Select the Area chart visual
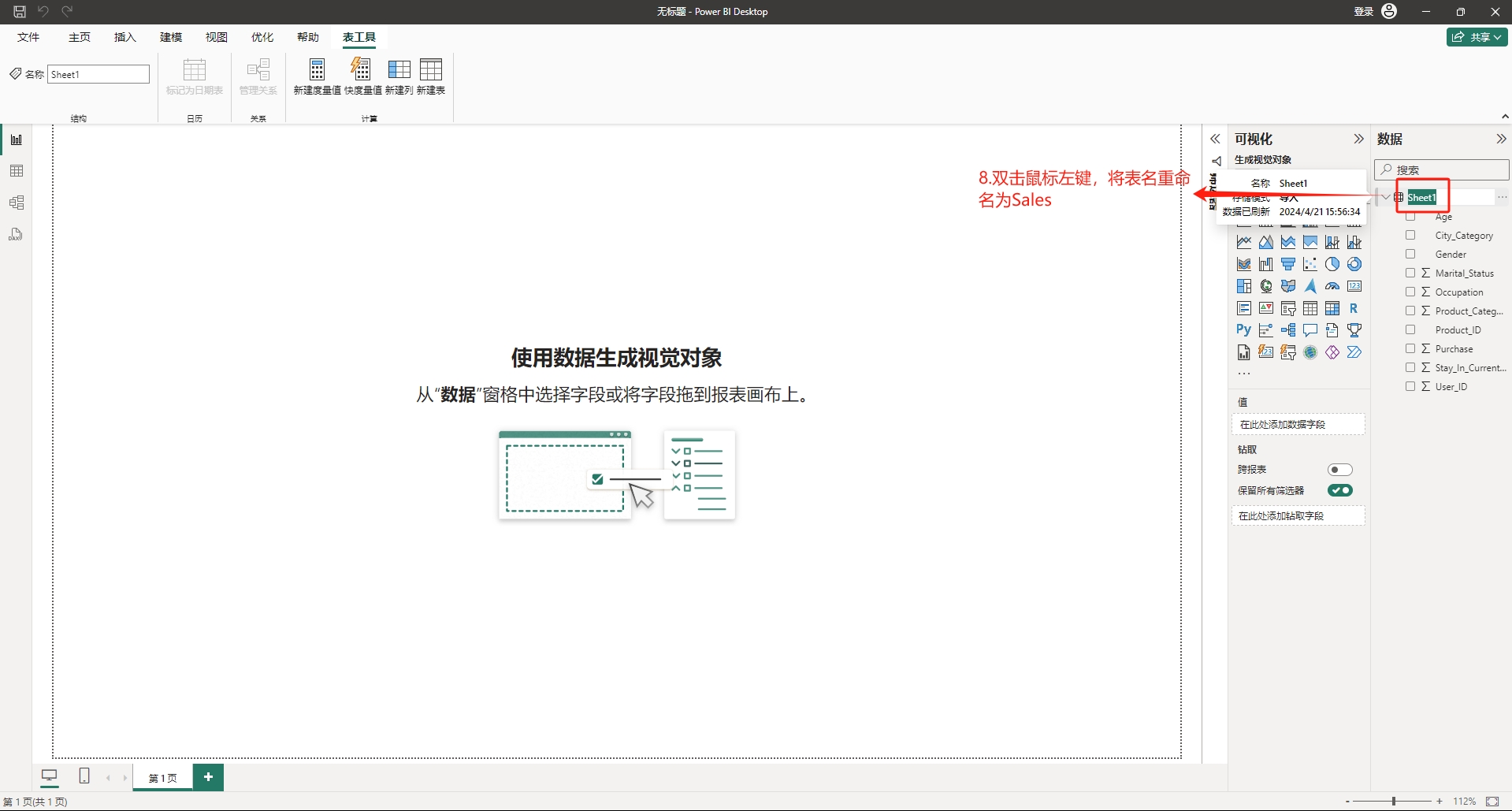 click(1266, 242)
